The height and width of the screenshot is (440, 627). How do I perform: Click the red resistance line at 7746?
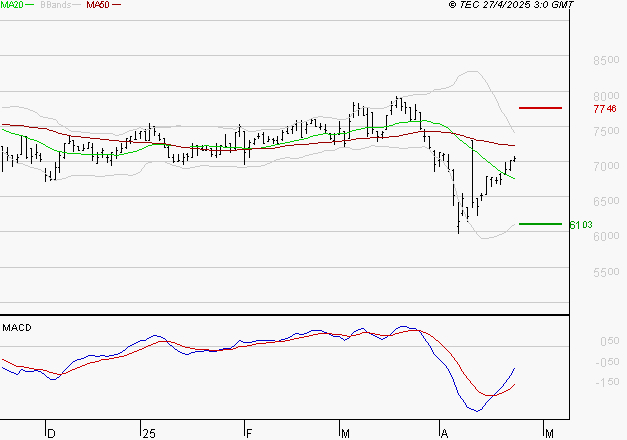540,108
